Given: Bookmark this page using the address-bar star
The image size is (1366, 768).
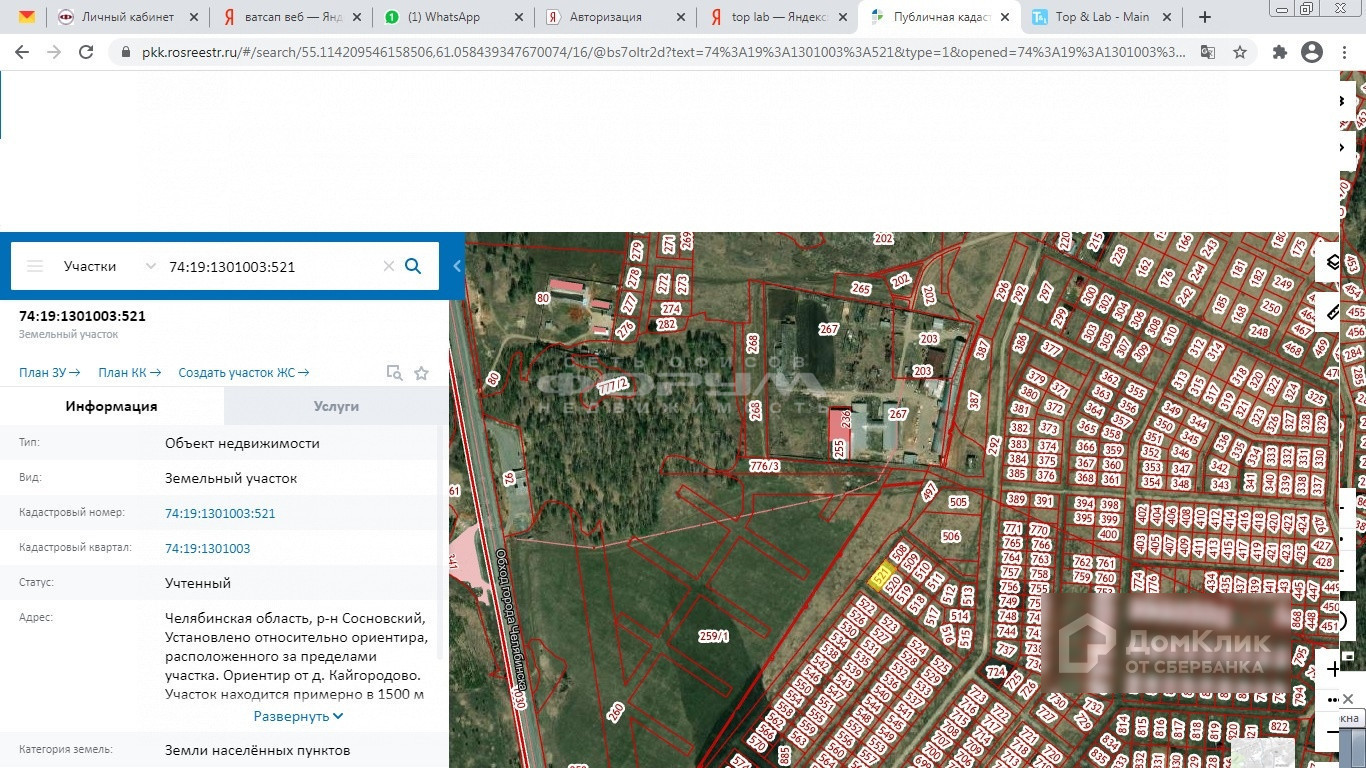Looking at the screenshot, I should point(1240,52).
